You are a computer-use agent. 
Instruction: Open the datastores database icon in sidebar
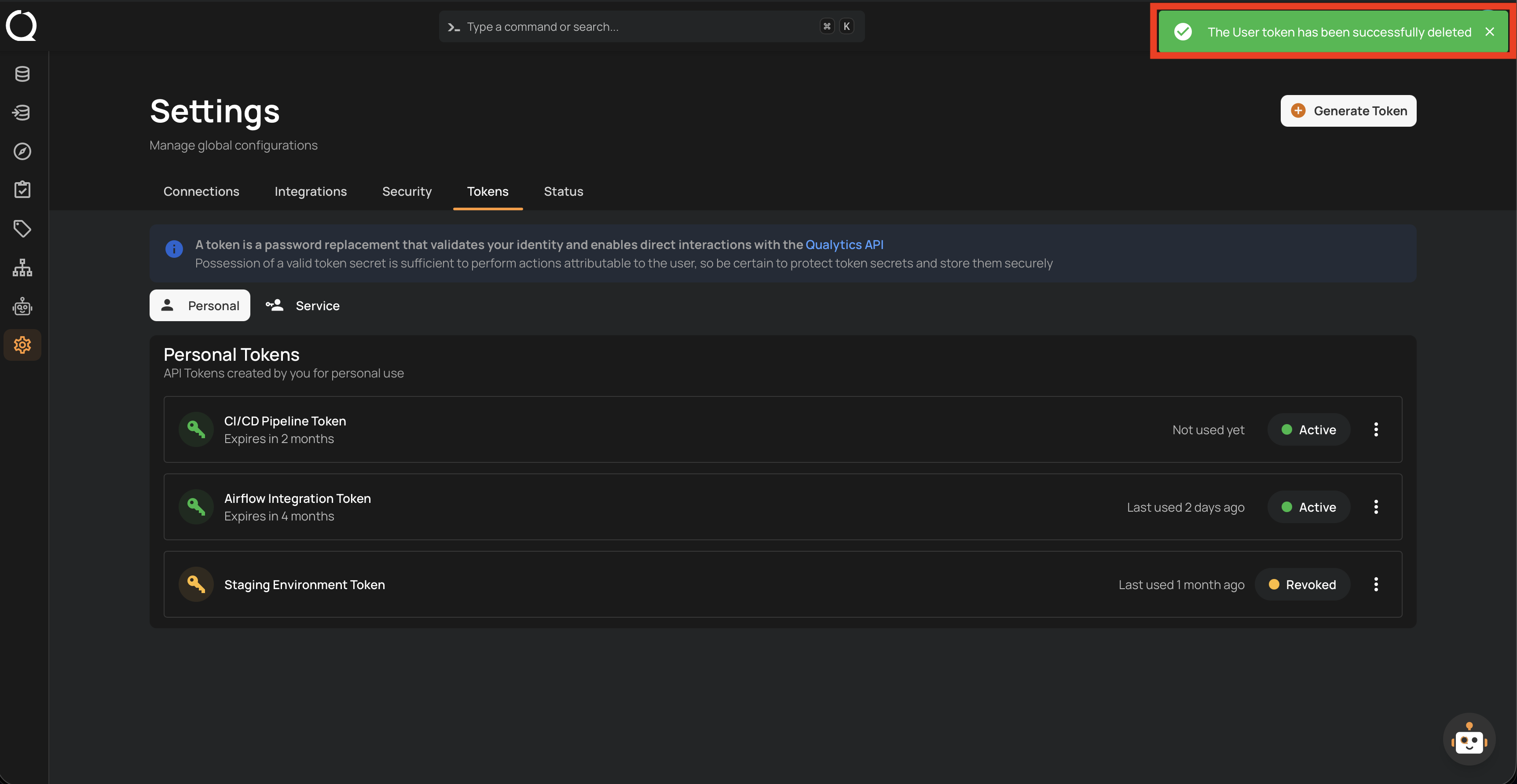coord(22,73)
